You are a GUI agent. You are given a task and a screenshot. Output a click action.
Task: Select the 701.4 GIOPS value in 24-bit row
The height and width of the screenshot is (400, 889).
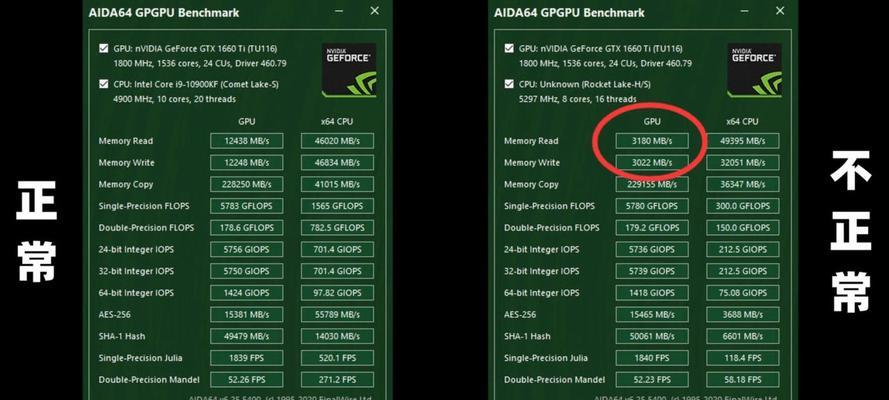[337, 249]
